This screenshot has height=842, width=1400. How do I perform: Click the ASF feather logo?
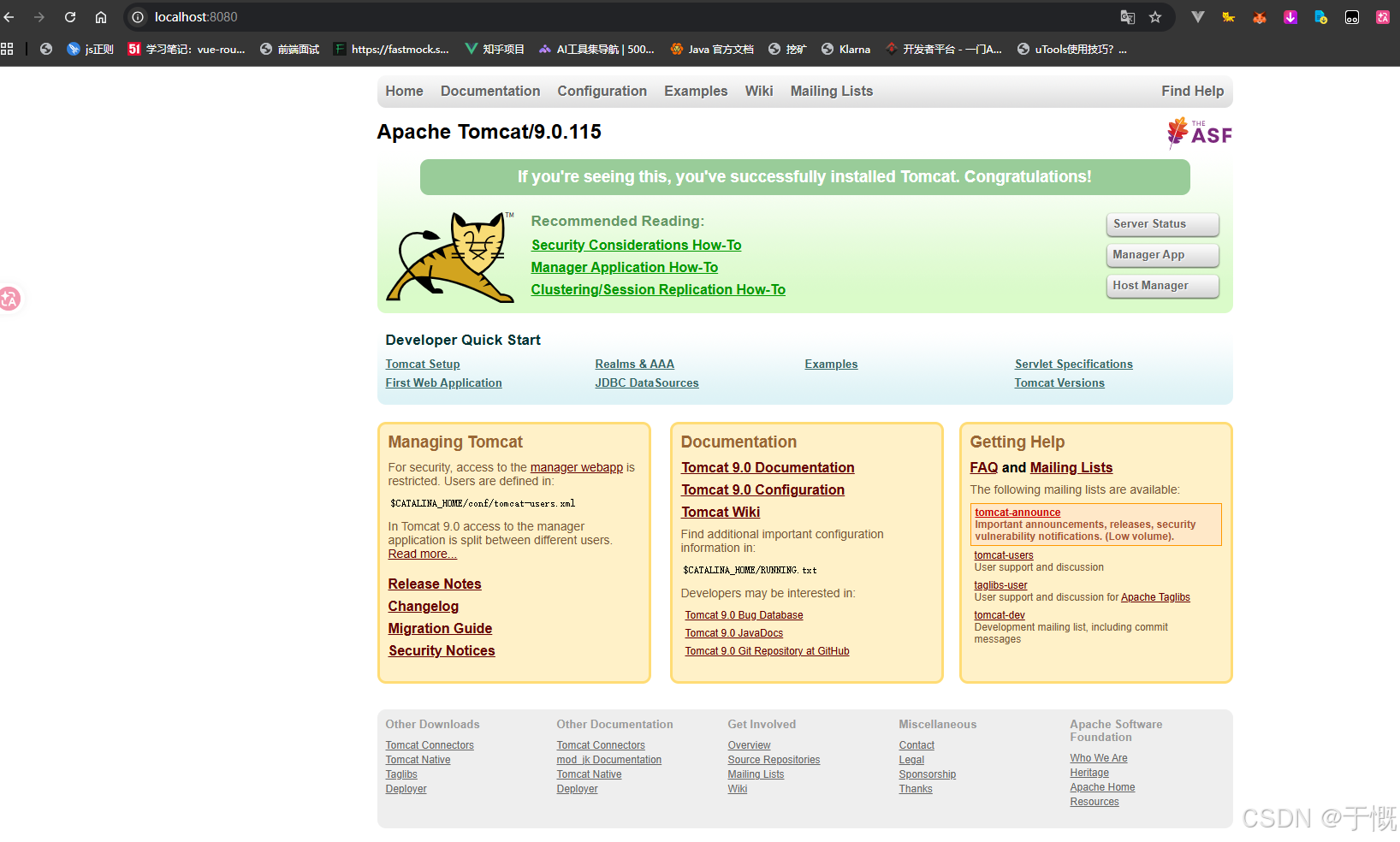(x=1200, y=133)
